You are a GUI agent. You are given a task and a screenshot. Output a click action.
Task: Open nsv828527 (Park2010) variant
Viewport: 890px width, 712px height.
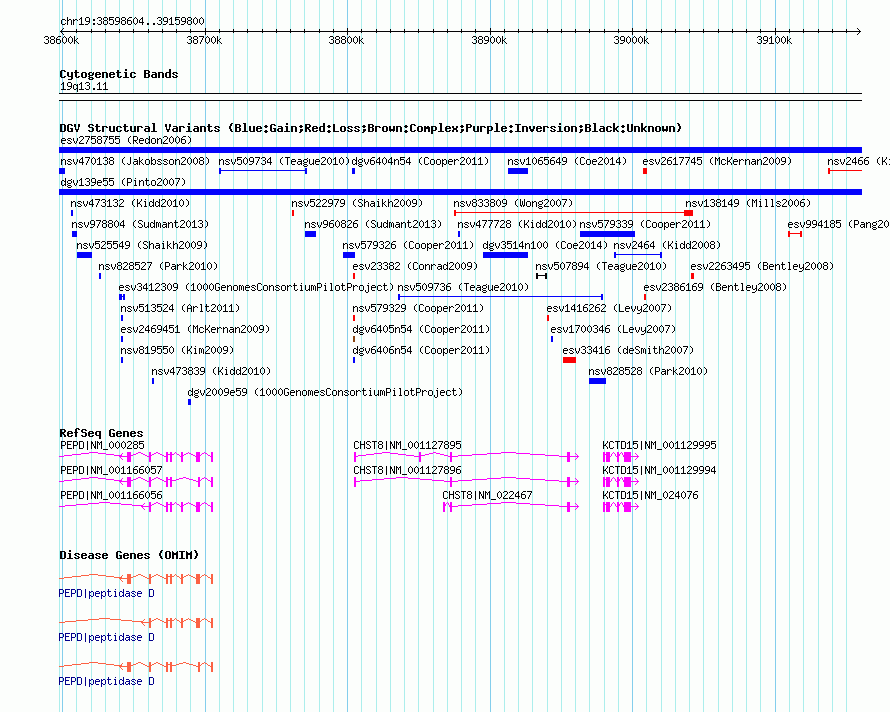pyautogui.click(x=158, y=266)
